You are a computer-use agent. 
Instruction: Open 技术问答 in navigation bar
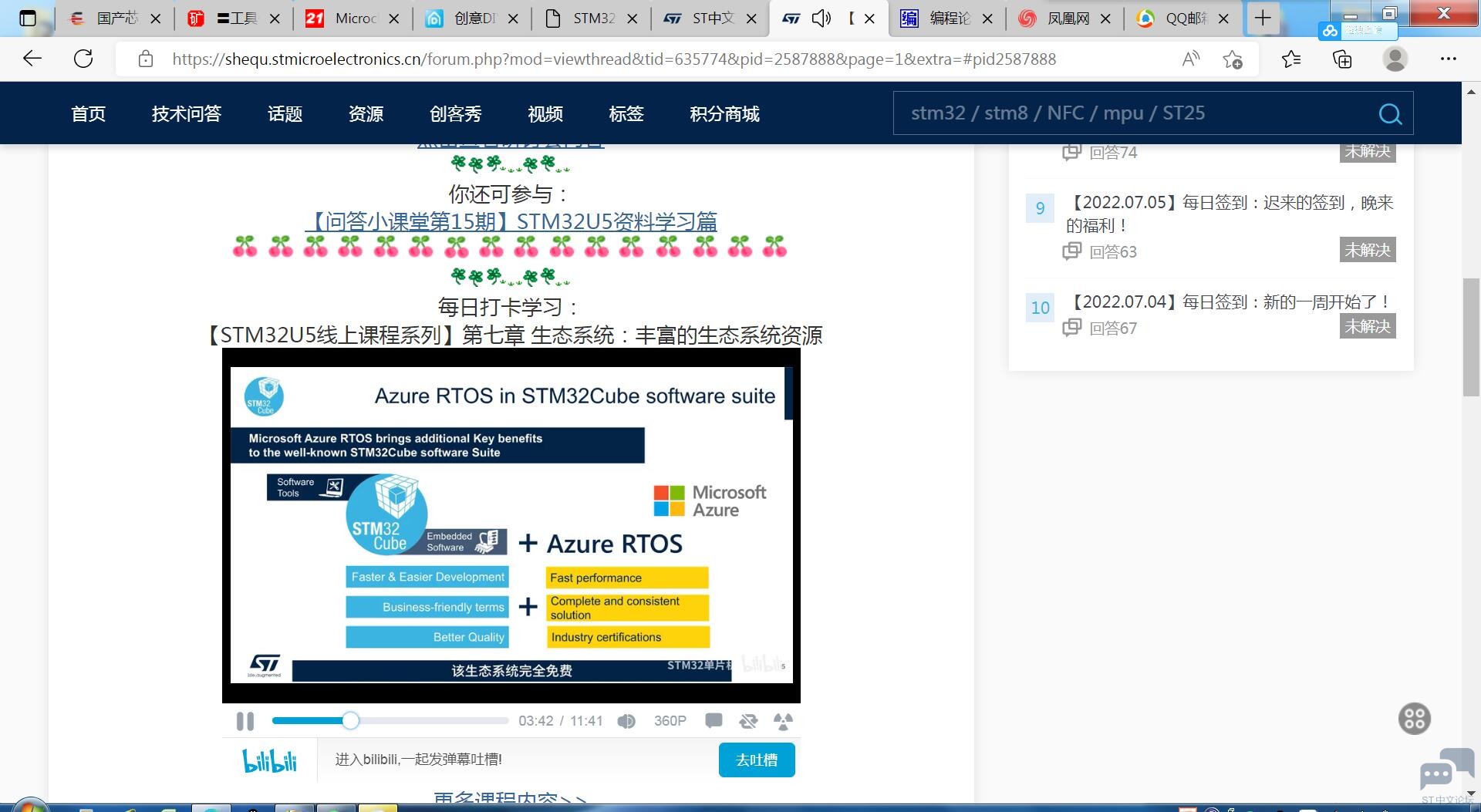pyautogui.click(x=187, y=114)
